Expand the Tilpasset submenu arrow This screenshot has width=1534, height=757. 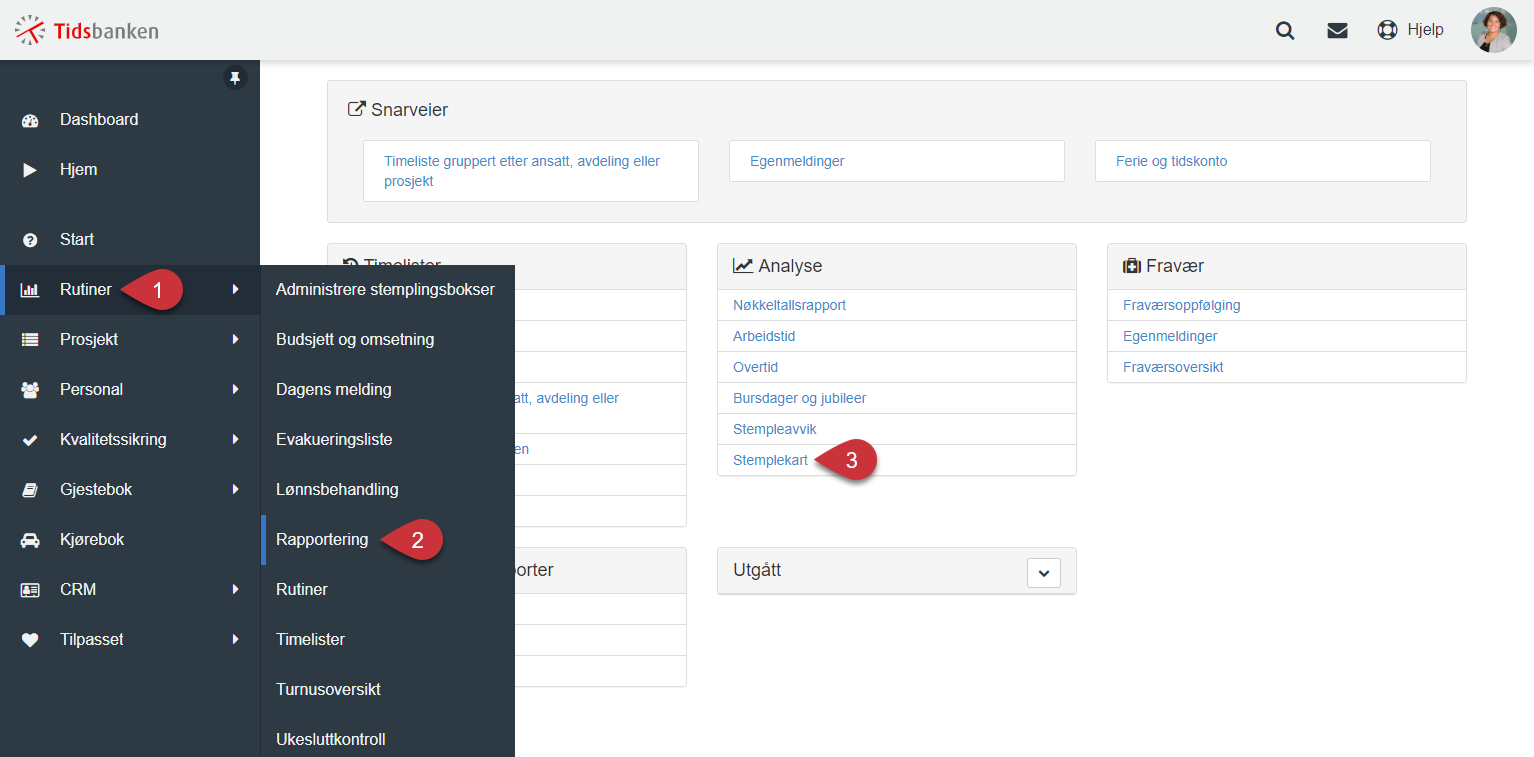236,640
